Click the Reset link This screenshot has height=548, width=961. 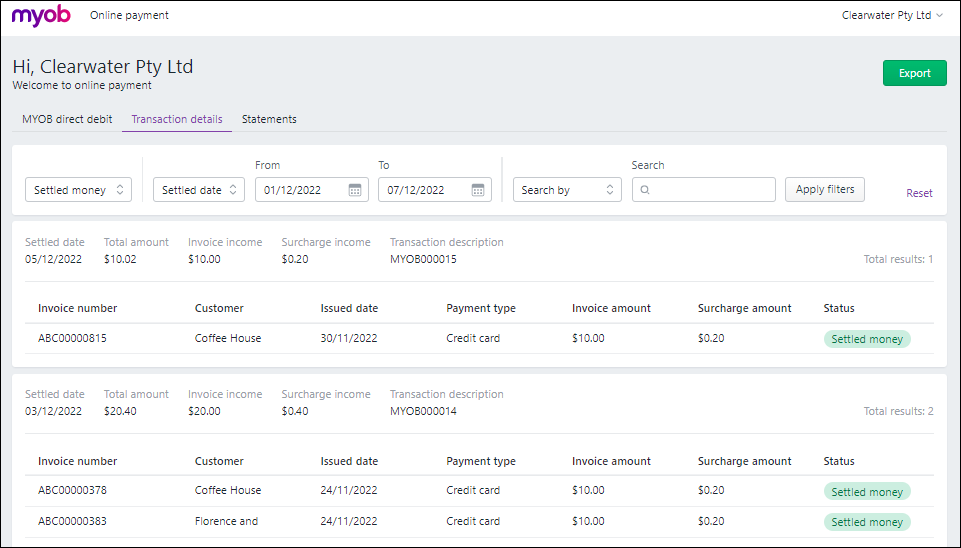click(919, 193)
